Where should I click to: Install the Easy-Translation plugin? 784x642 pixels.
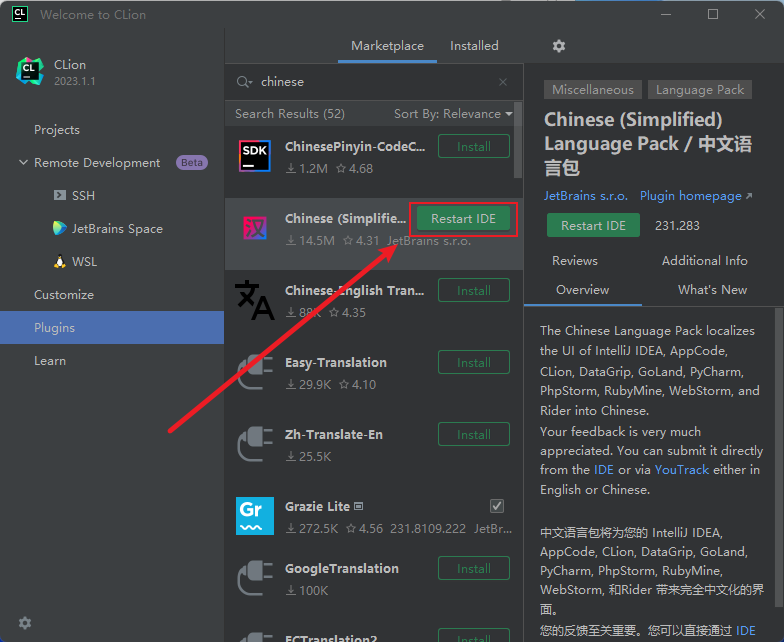[474, 362]
